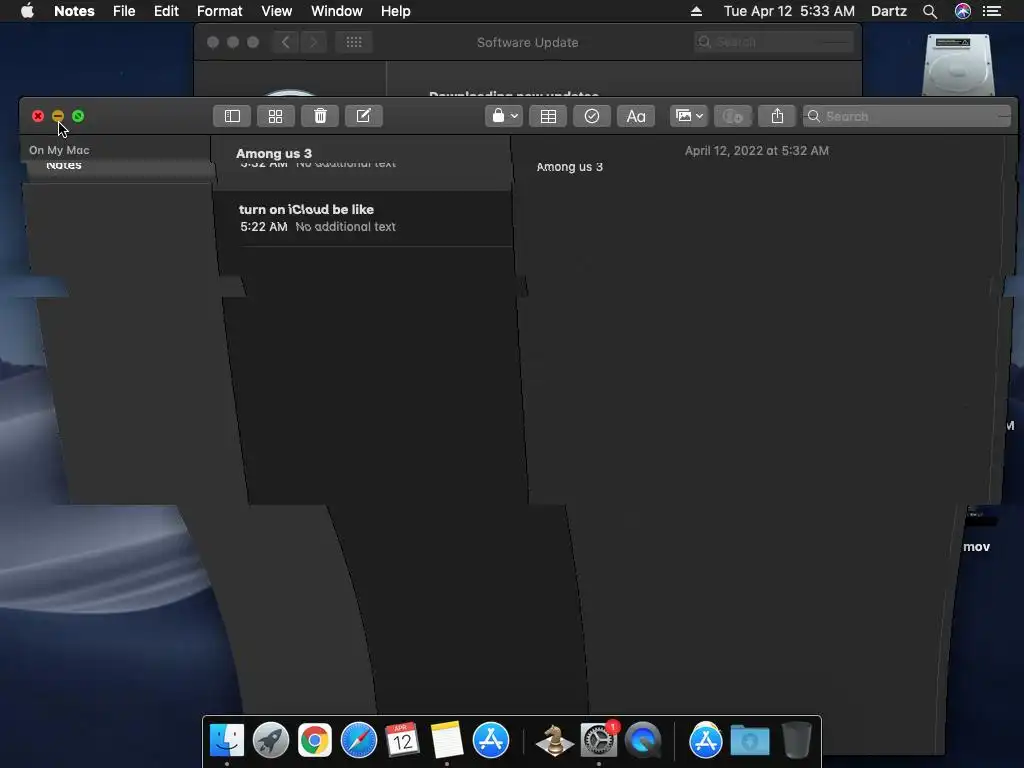Go back in Software Update window

(286, 42)
